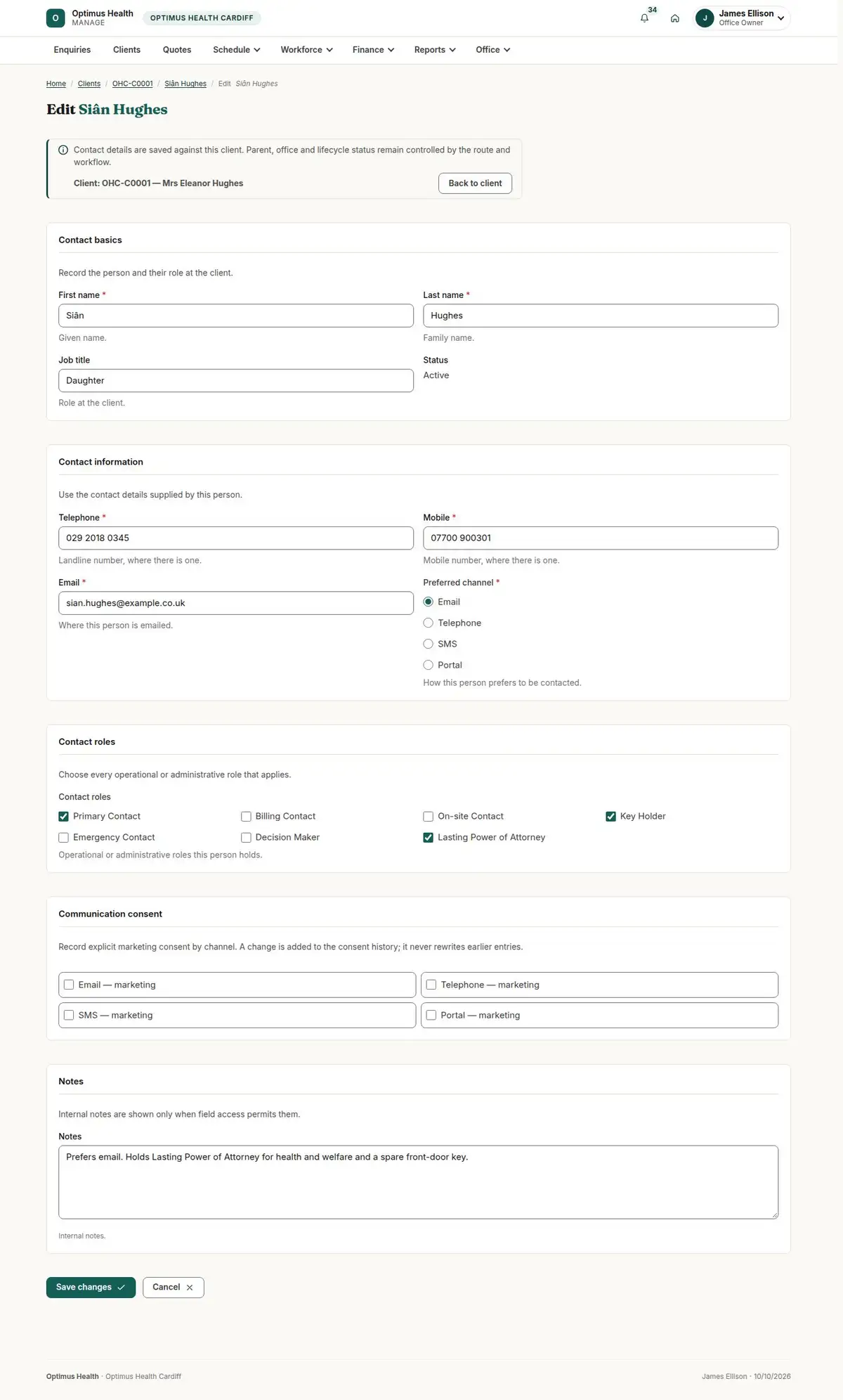
Task: Enable Telephone marketing consent
Action: [x=431, y=985]
